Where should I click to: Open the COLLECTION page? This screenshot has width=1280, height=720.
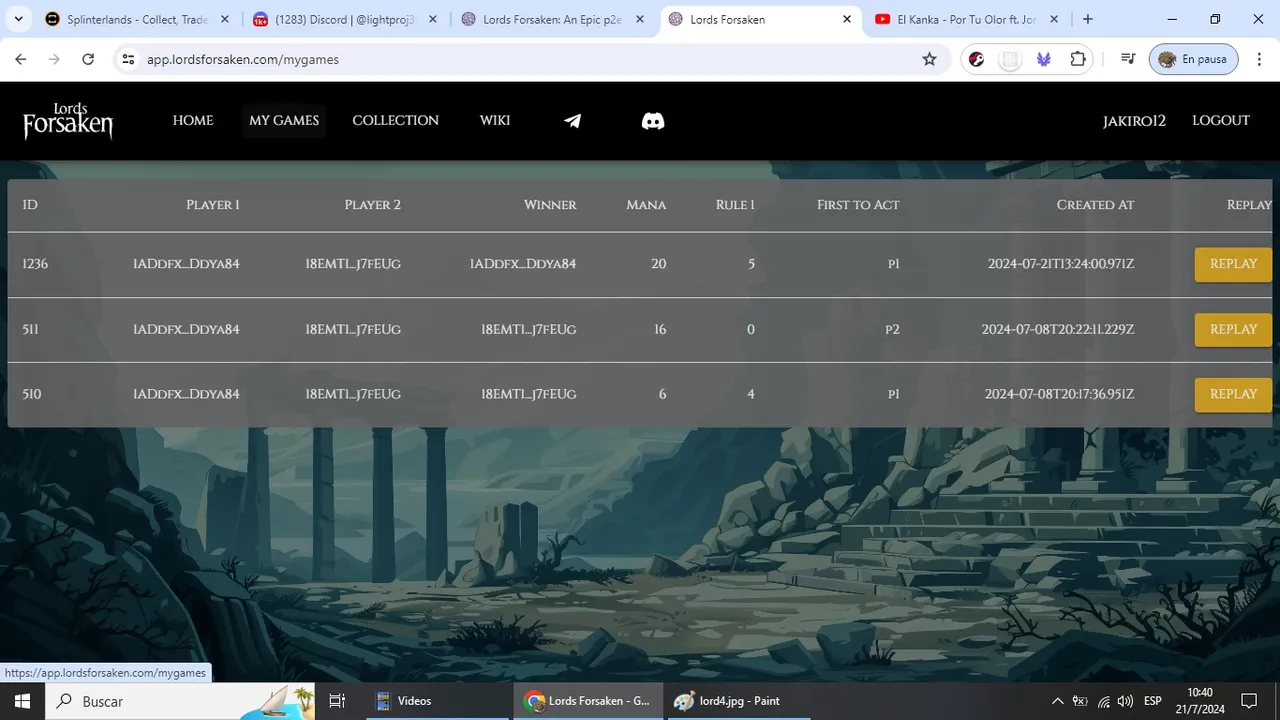[x=395, y=121]
